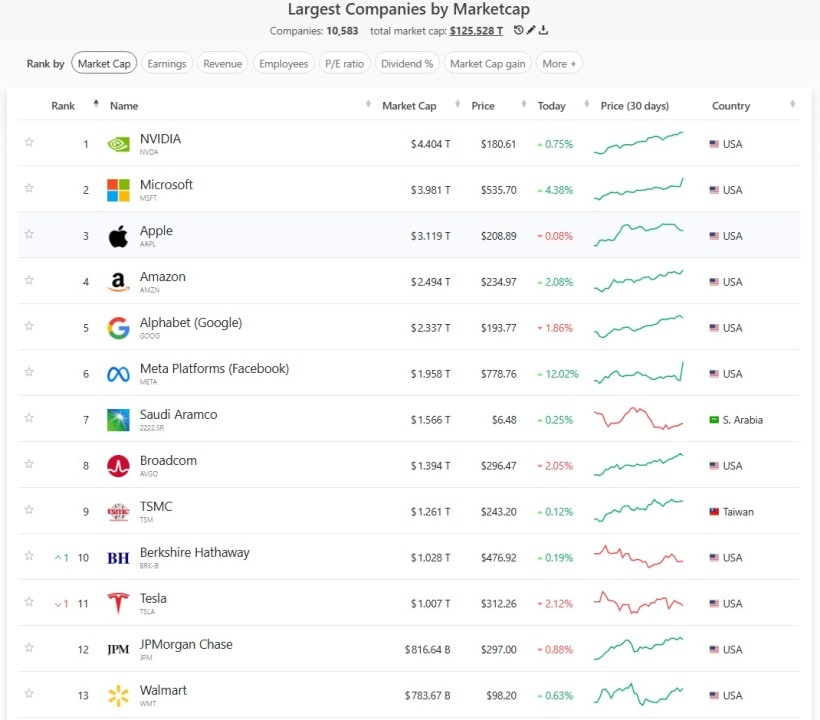Sort by the Market Cap column header
Screen dimensions: 820x720
click(x=409, y=106)
